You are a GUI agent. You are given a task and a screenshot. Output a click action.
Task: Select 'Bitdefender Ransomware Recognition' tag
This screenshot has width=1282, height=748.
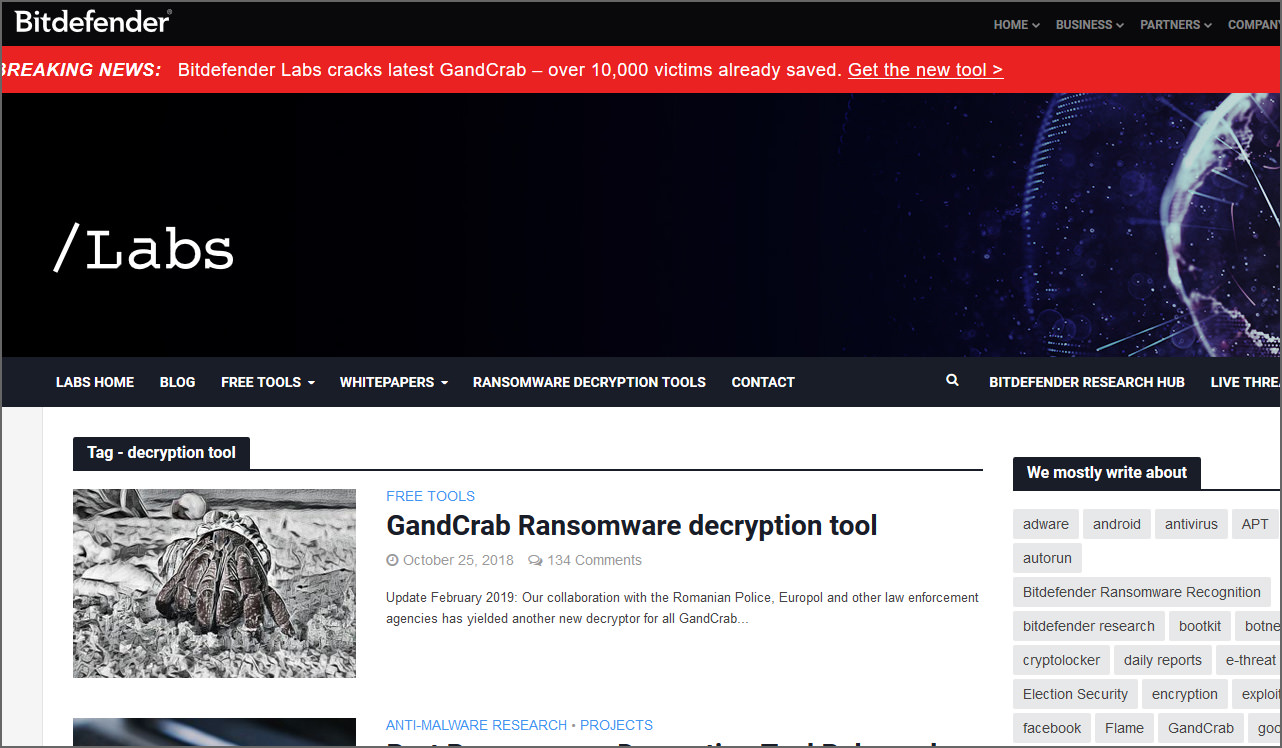pyautogui.click(x=1142, y=592)
